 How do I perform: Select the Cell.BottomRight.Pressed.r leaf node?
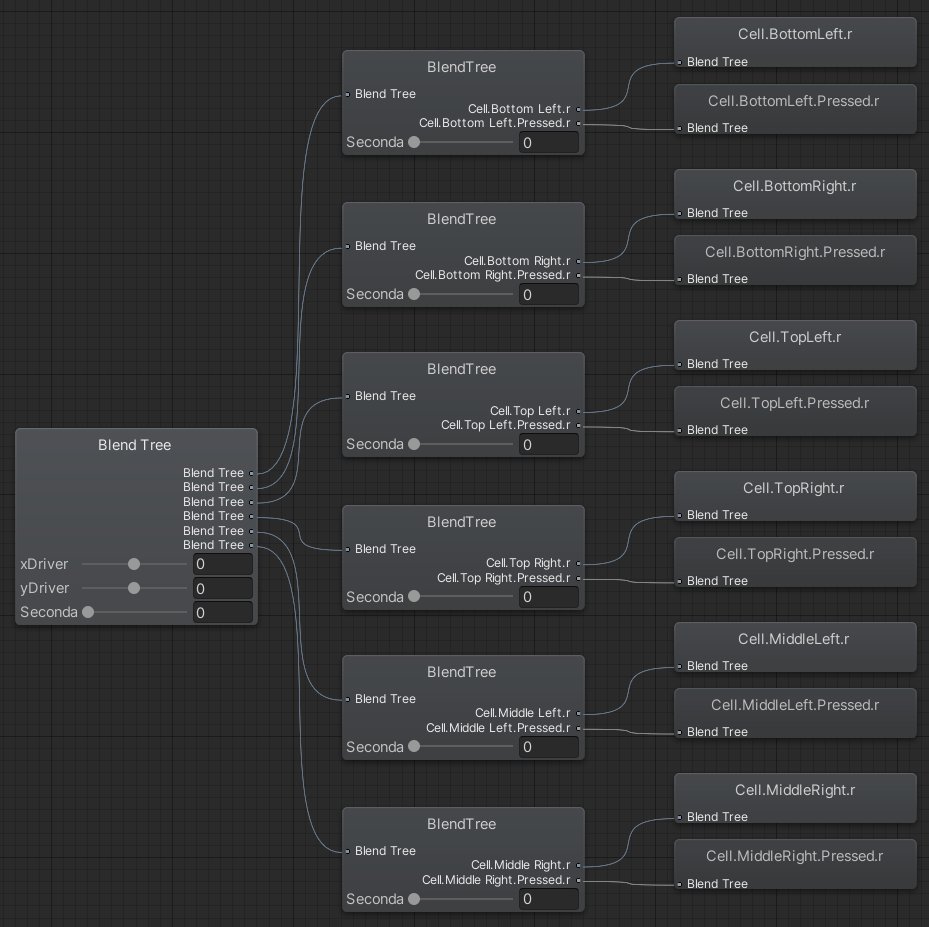click(x=795, y=260)
